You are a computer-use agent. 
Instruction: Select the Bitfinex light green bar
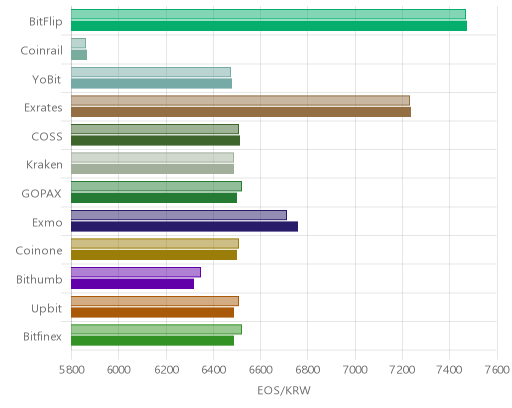(x=156, y=330)
